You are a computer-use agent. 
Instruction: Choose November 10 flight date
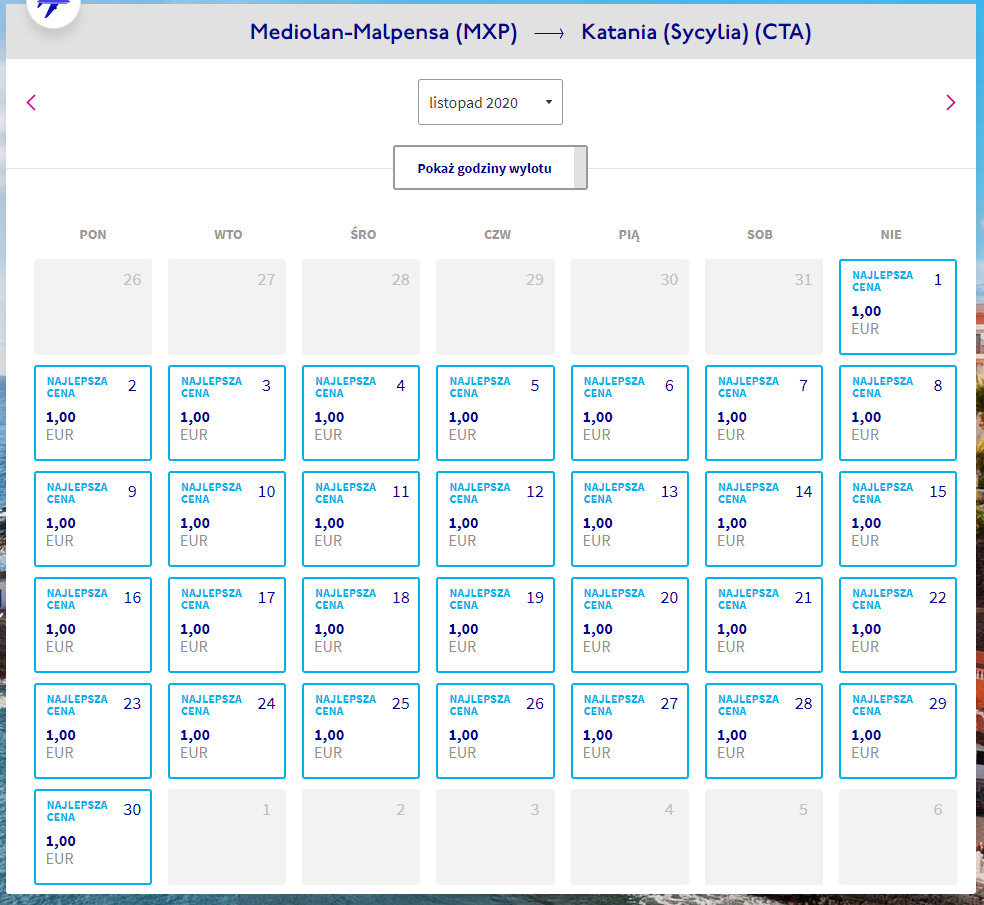227,519
